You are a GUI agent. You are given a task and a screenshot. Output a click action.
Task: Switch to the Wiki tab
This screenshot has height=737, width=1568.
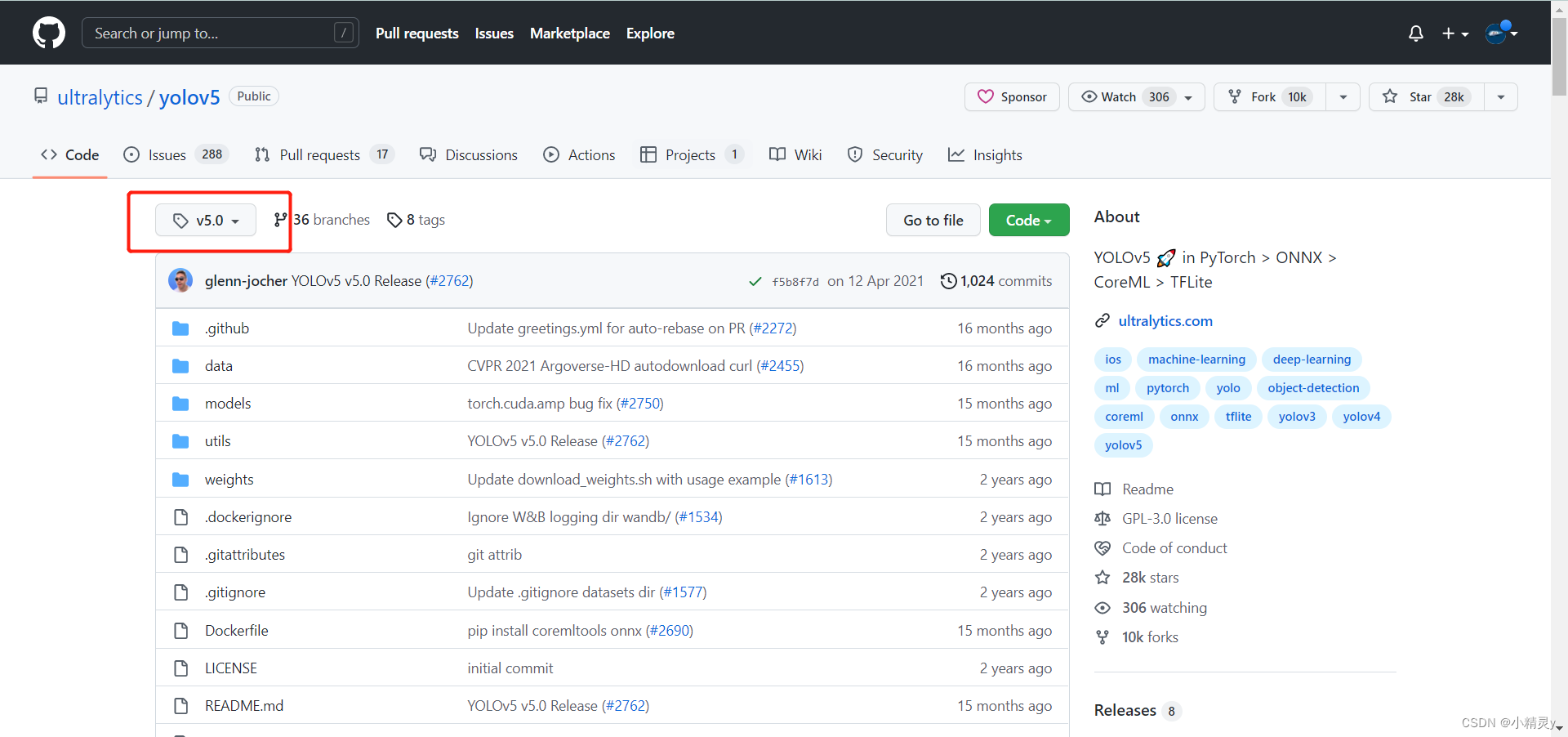(795, 154)
